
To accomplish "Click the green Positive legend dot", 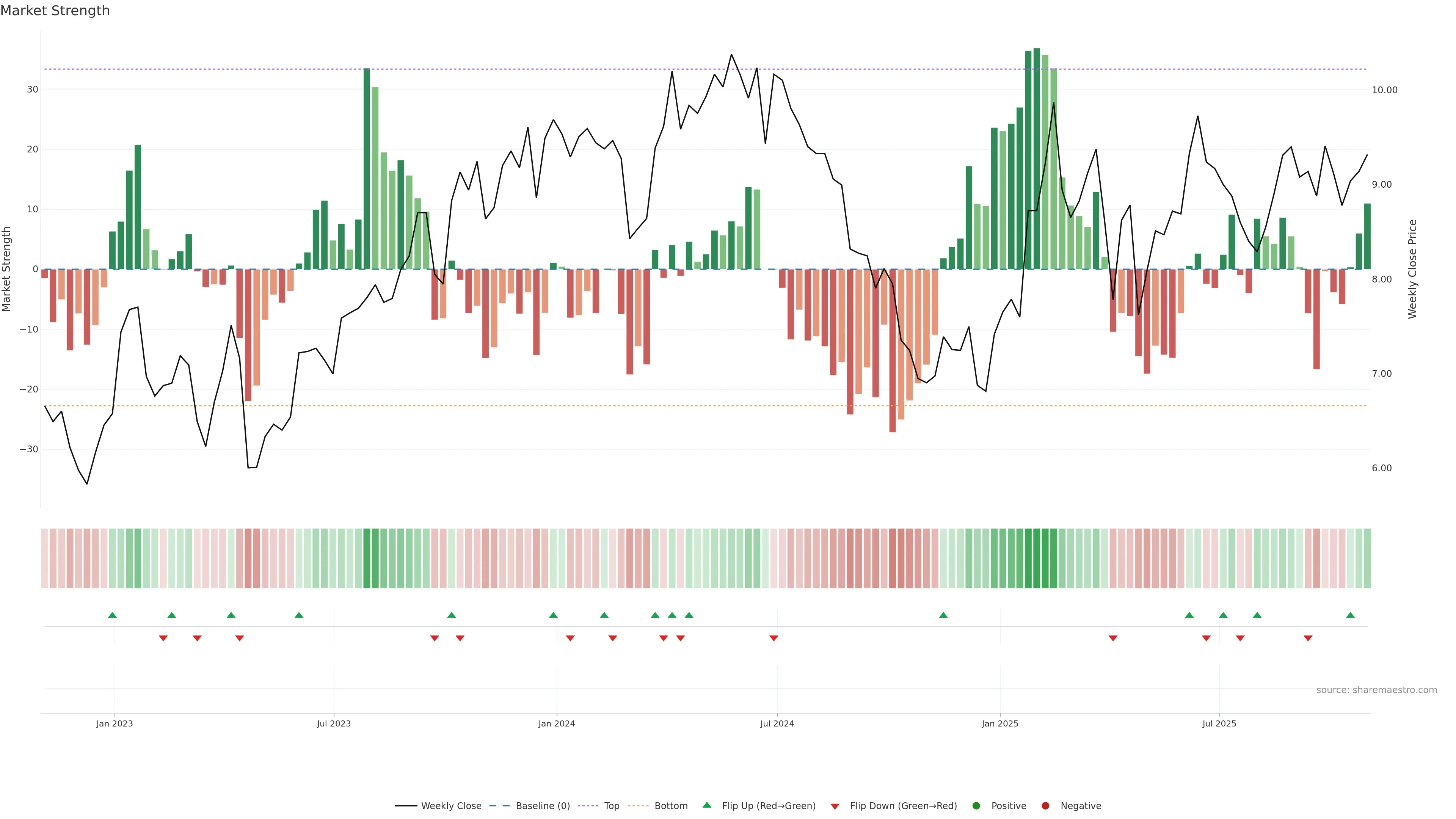I will [x=976, y=806].
